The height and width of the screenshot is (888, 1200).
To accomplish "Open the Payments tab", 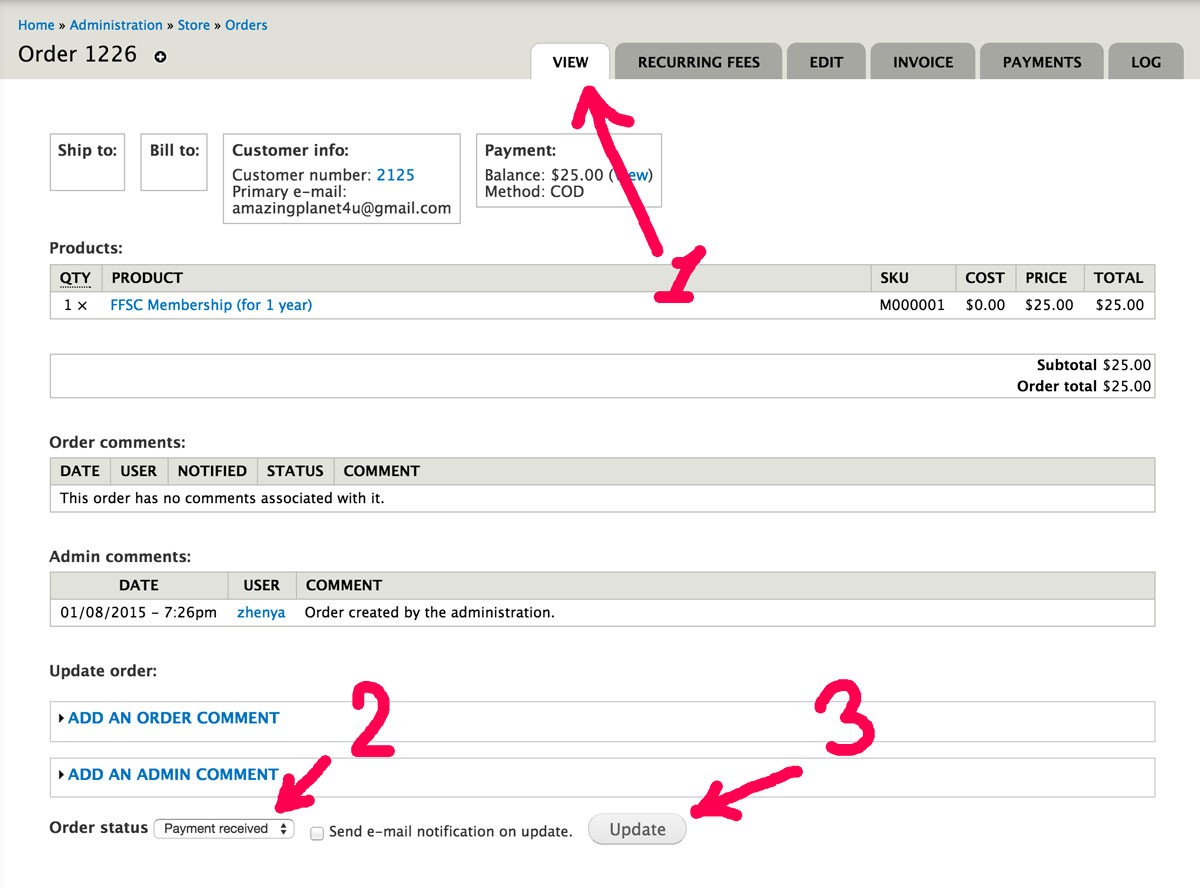I will tap(1042, 62).
